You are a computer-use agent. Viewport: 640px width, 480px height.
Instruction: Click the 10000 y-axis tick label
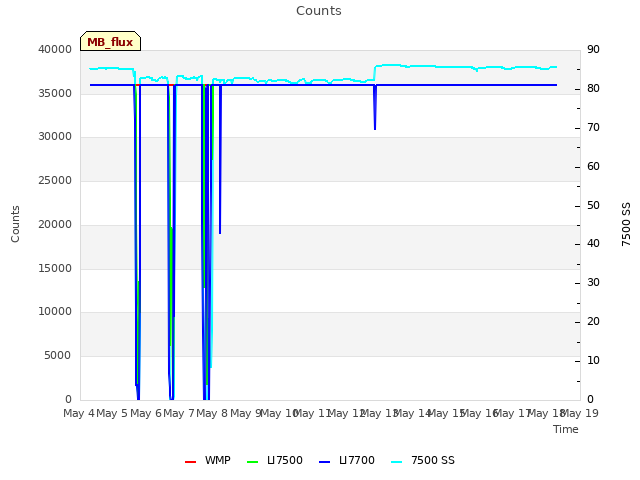coord(55,312)
